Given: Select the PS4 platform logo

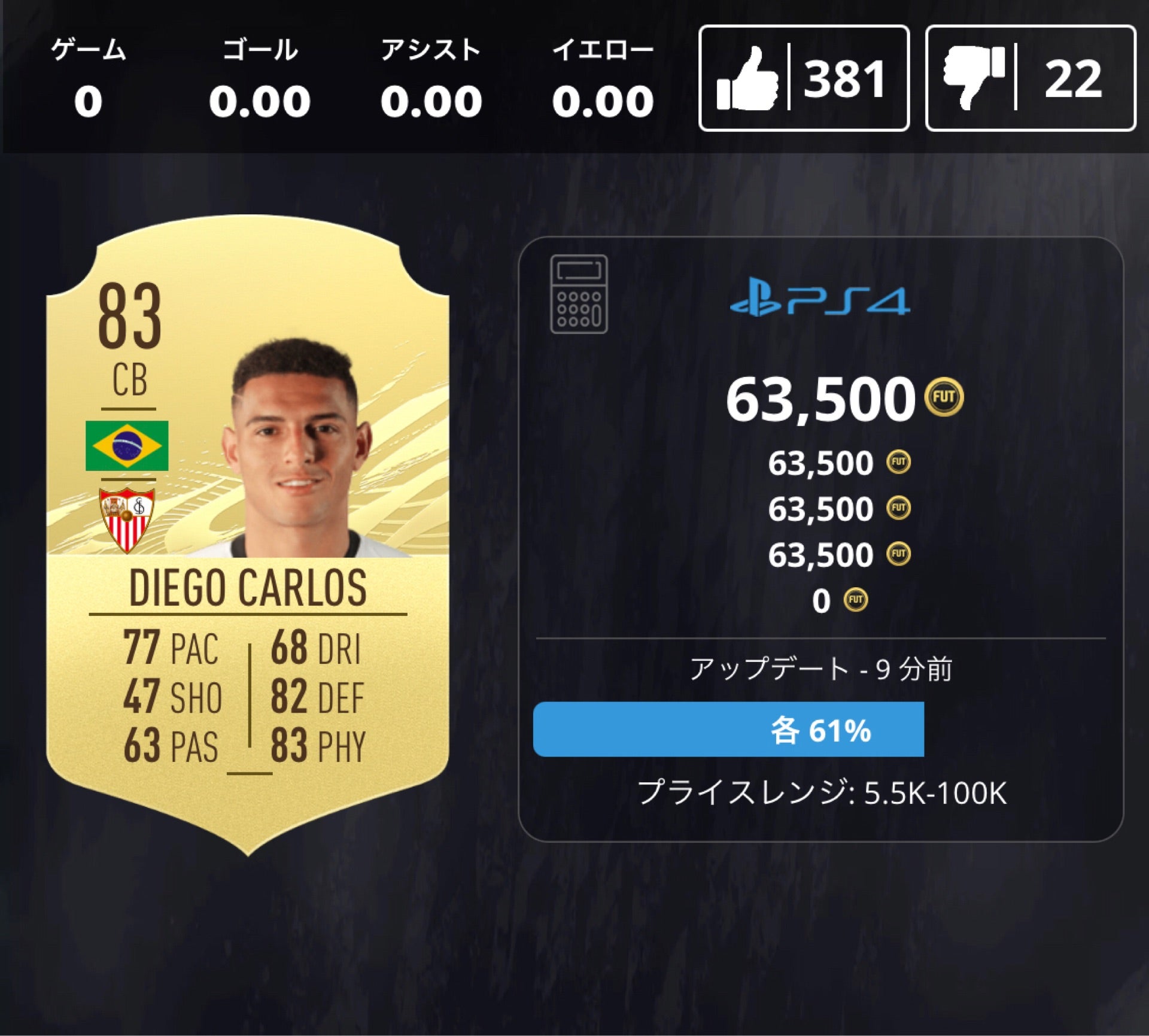Looking at the screenshot, I should click(x=820, y=300).
